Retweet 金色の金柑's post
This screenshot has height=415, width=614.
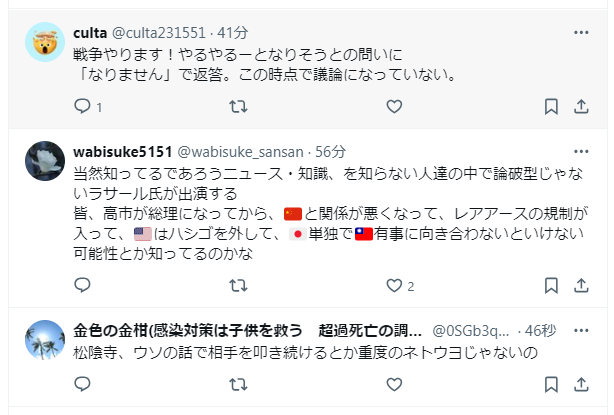pos(239,384)
